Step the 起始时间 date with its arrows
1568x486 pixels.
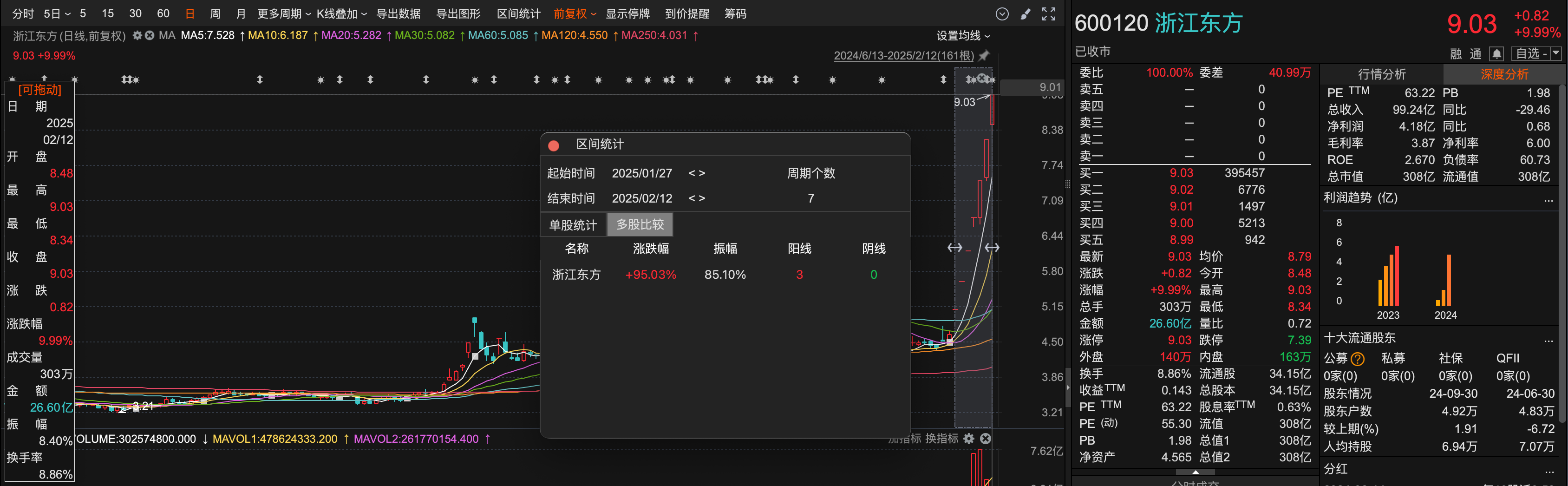click(x=696, y=174)
